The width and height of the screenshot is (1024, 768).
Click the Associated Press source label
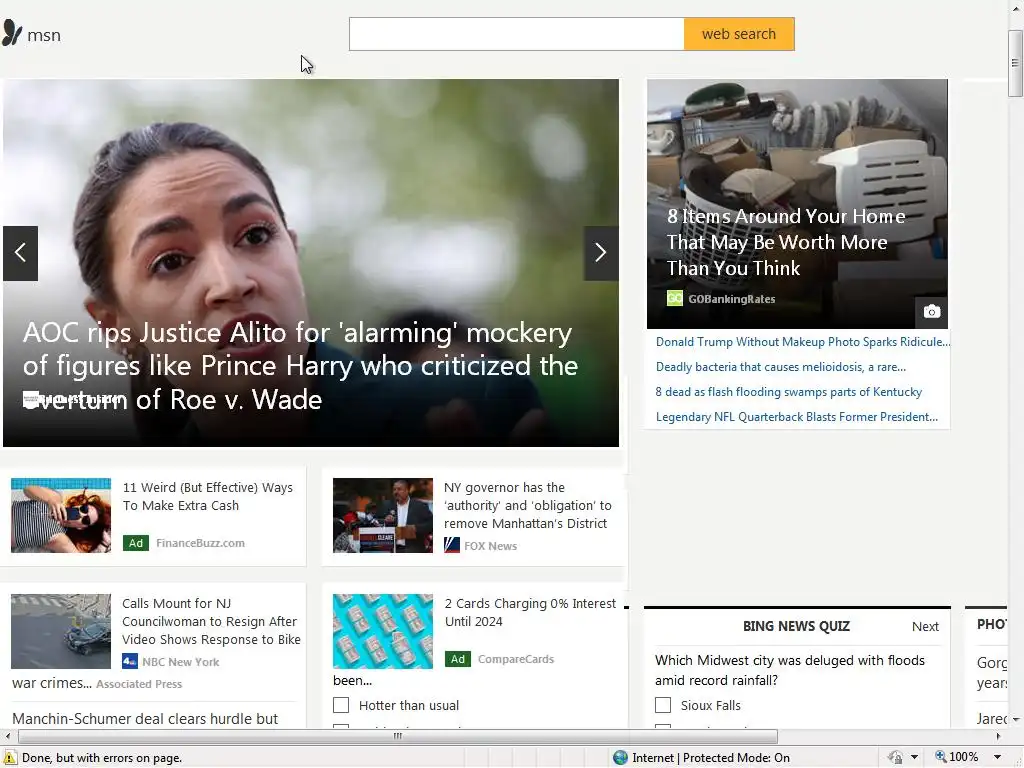139,684
